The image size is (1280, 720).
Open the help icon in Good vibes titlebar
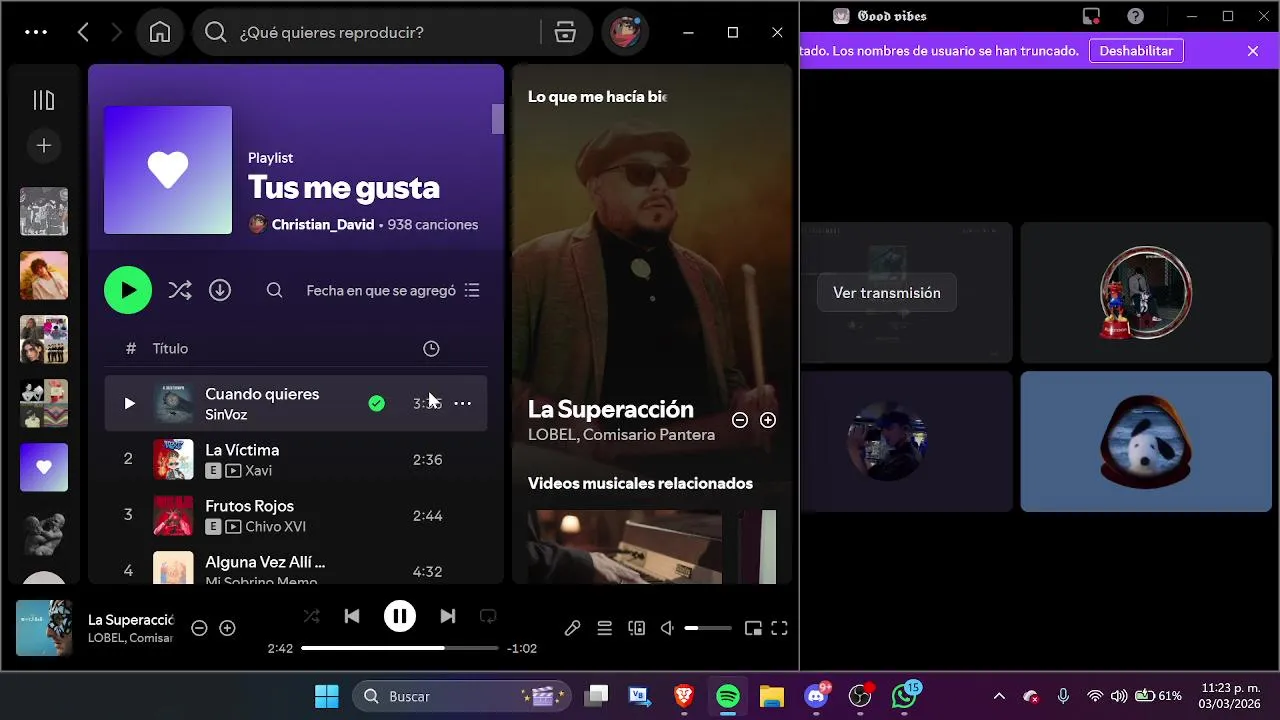1135,16
